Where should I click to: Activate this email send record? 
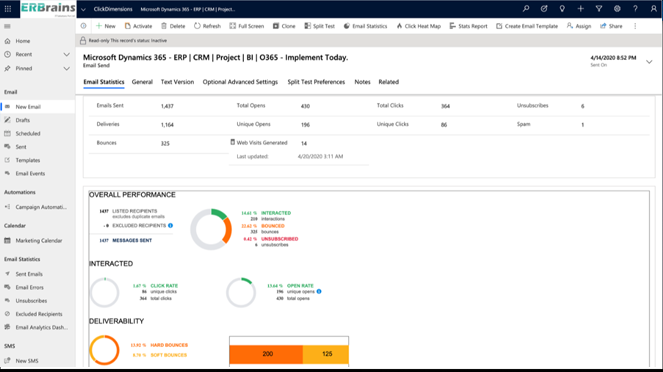pos(138,26)
